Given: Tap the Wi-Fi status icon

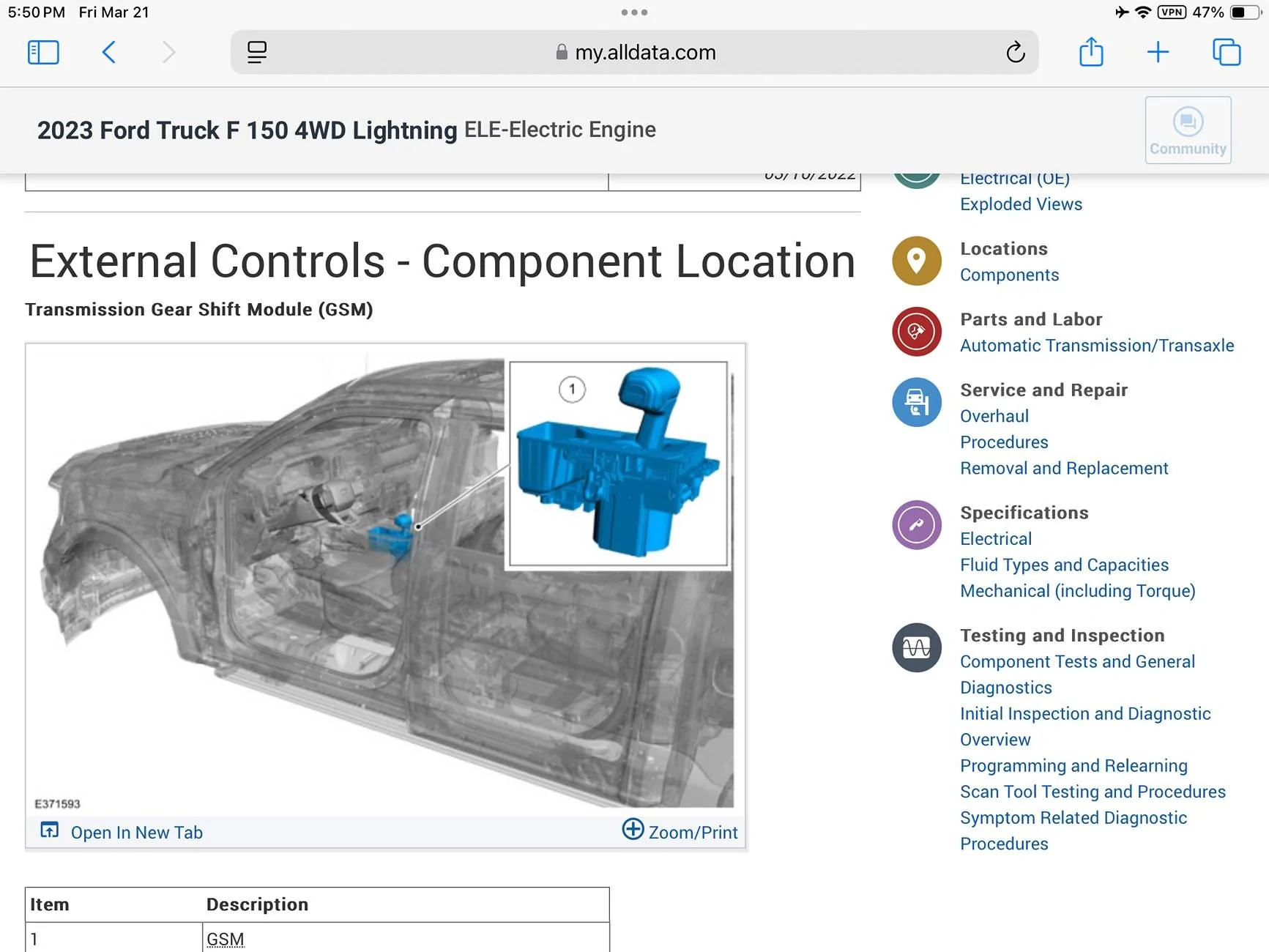Looking at the screenshot, I should coord(1142,12).
